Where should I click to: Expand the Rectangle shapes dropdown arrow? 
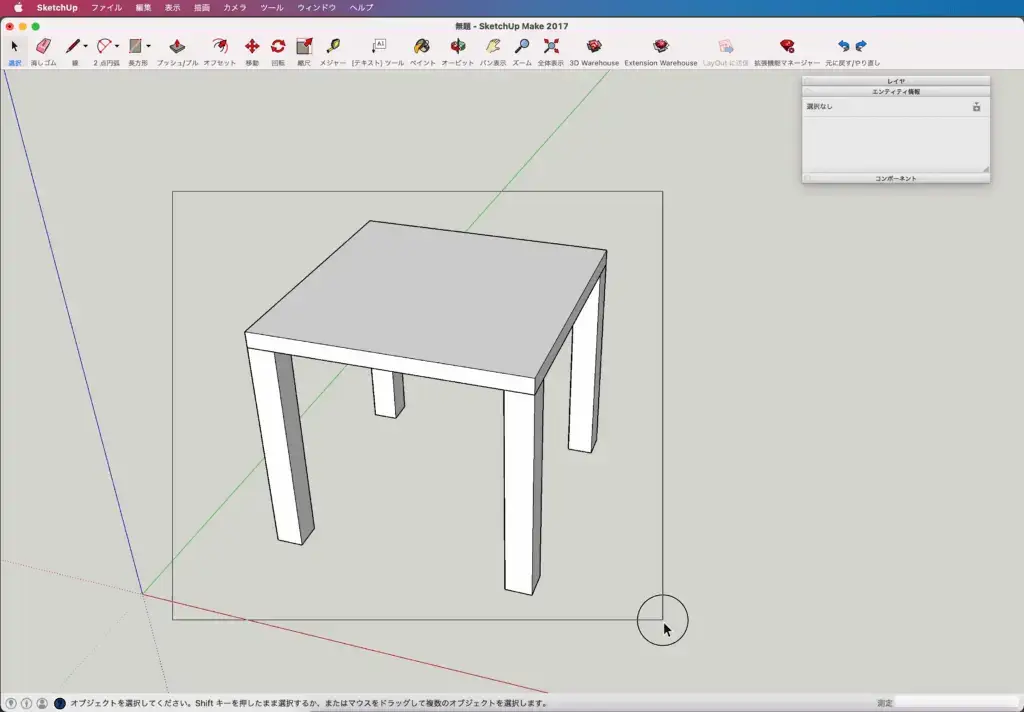tap(148, 46)
